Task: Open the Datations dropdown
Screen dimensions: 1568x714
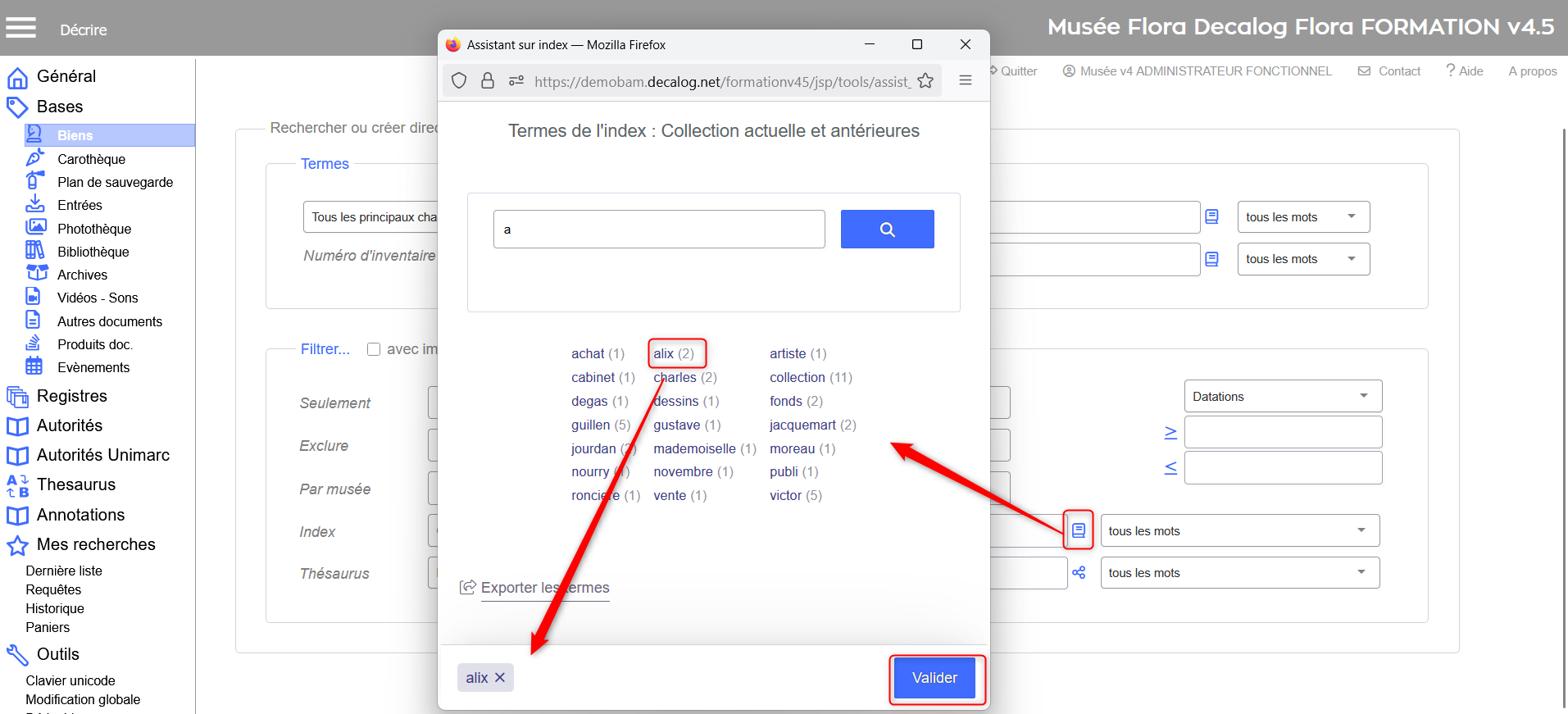Action: (x=1283, y=396)
